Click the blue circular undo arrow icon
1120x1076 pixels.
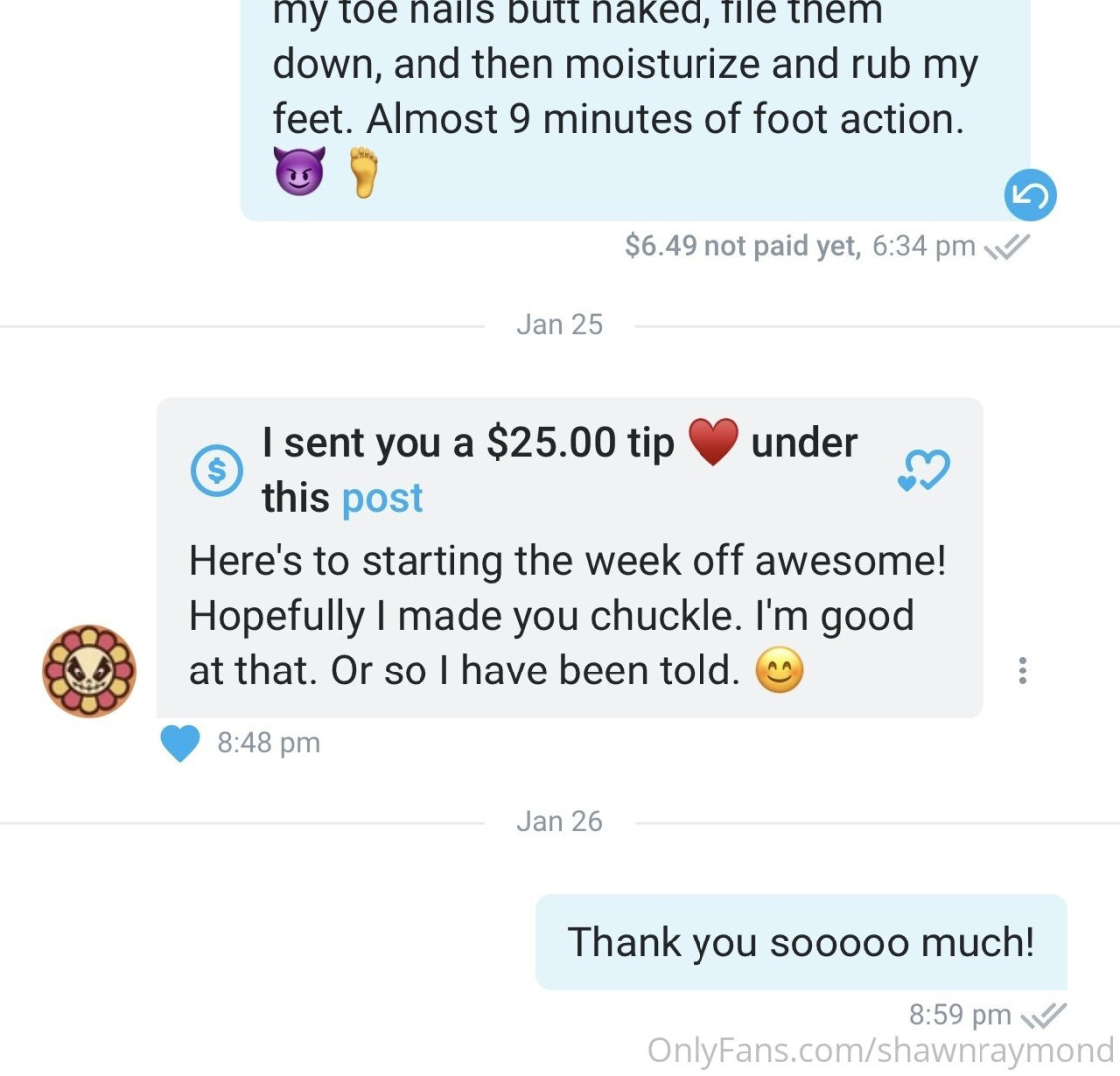point(1029,196)
